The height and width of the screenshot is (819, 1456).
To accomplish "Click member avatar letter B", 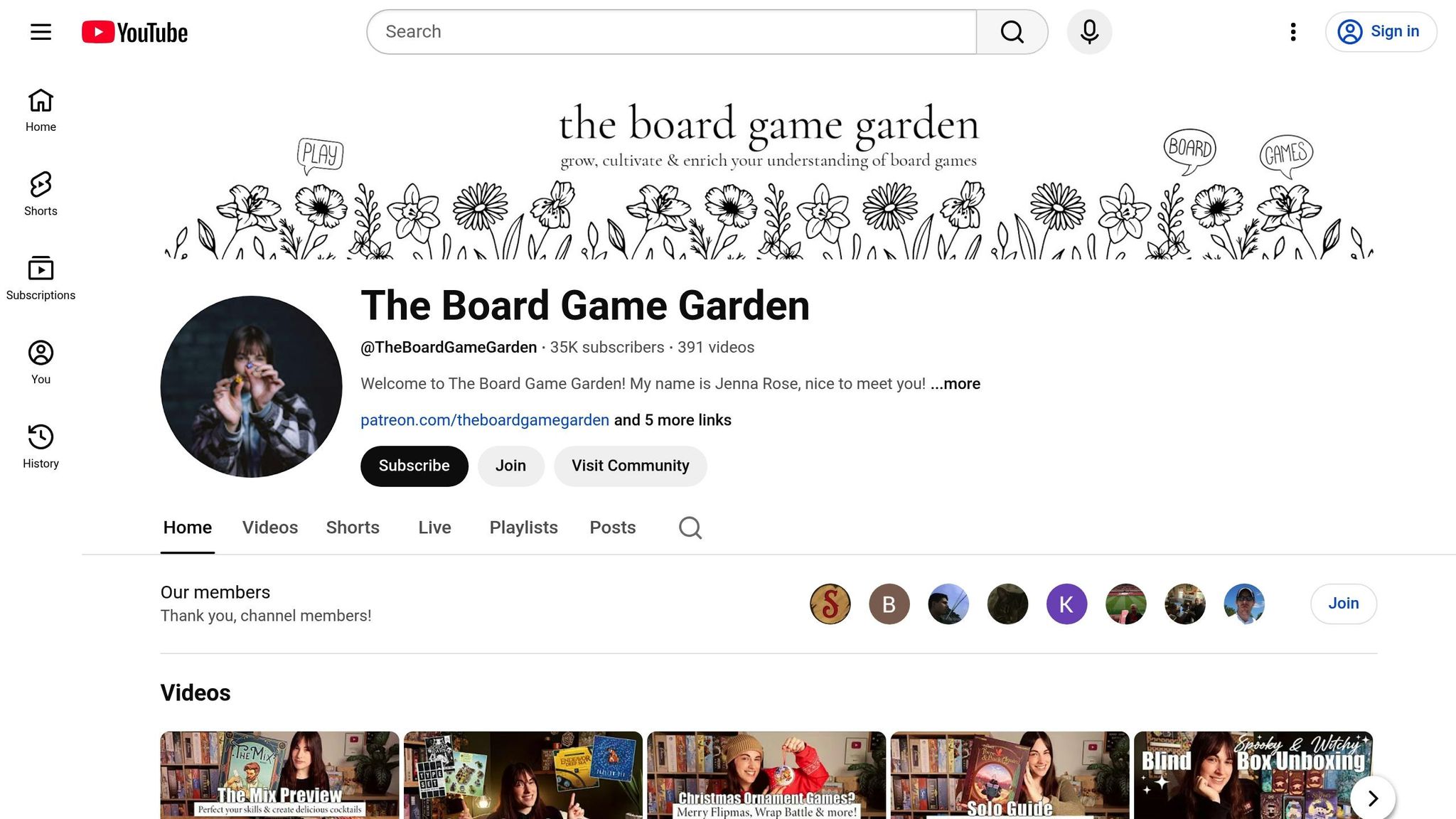I will 889,604.
